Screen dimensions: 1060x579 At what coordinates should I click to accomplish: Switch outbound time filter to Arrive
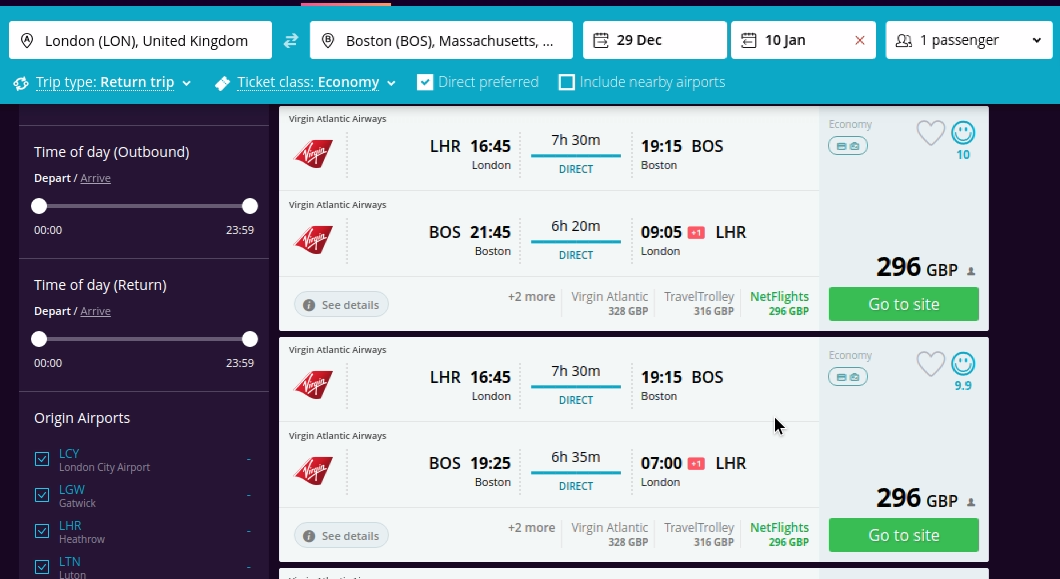(95, 178)
